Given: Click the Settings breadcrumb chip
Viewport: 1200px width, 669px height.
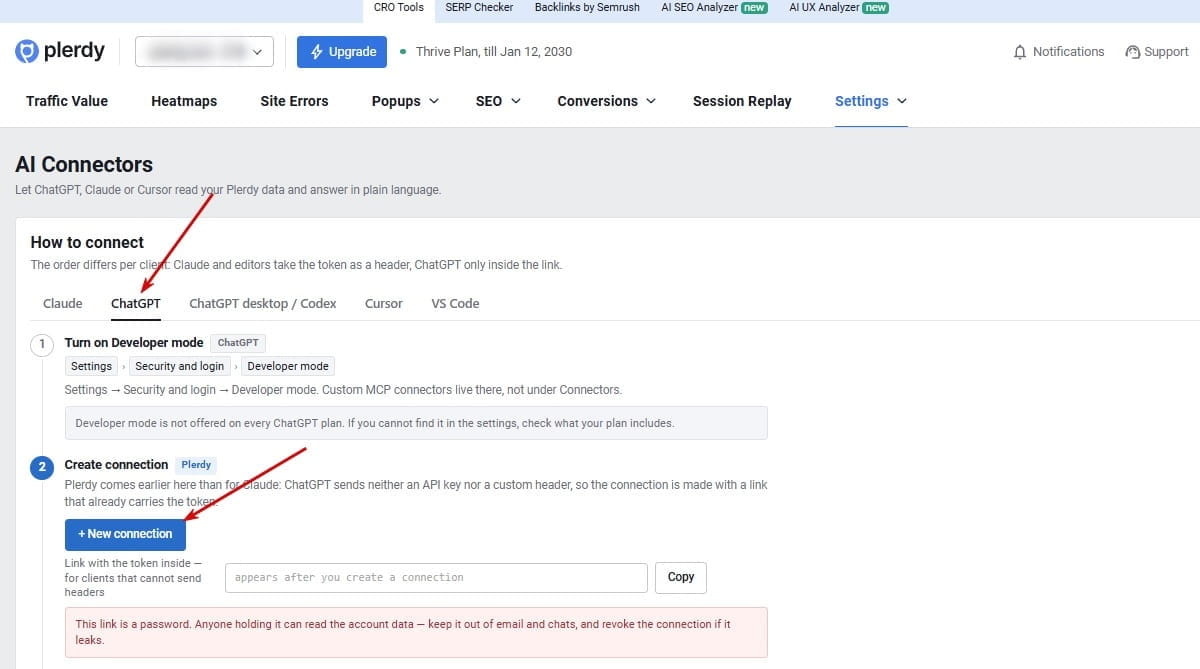Looking at the screenshot, I should tap(91, 366).
